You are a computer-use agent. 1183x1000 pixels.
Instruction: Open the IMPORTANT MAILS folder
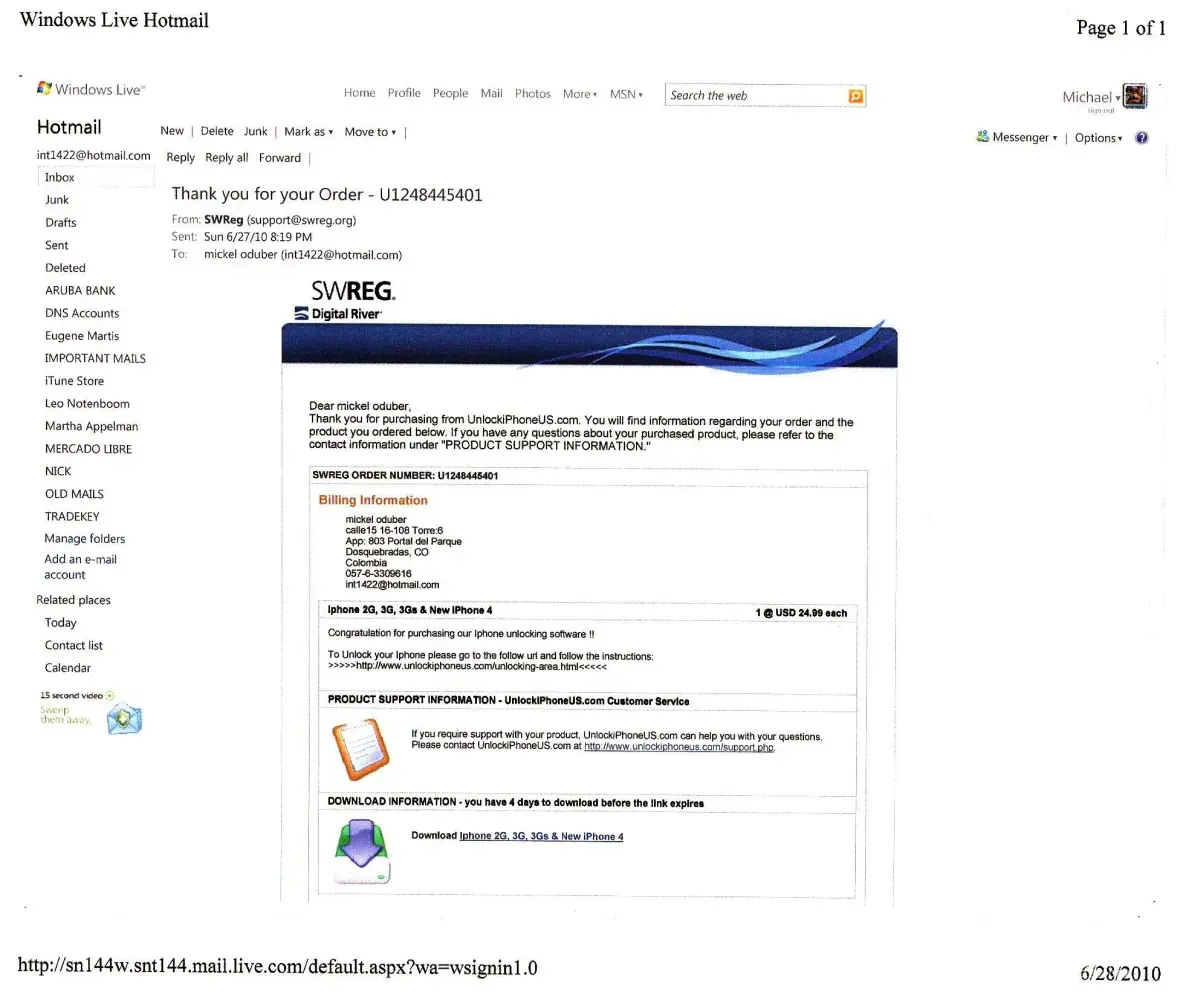pos(95,358)
